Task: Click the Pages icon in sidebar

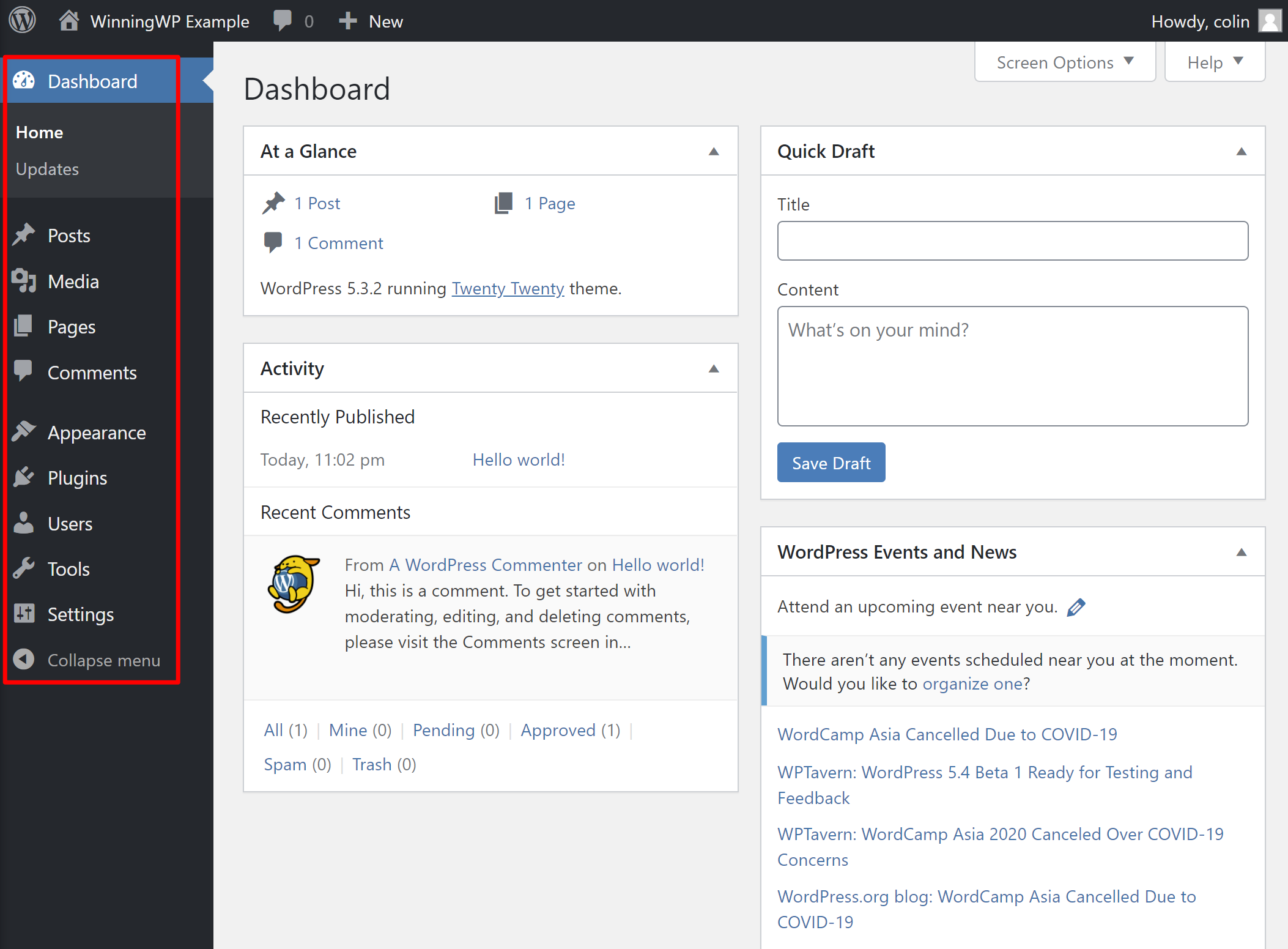Action: (x=24, y=327)
